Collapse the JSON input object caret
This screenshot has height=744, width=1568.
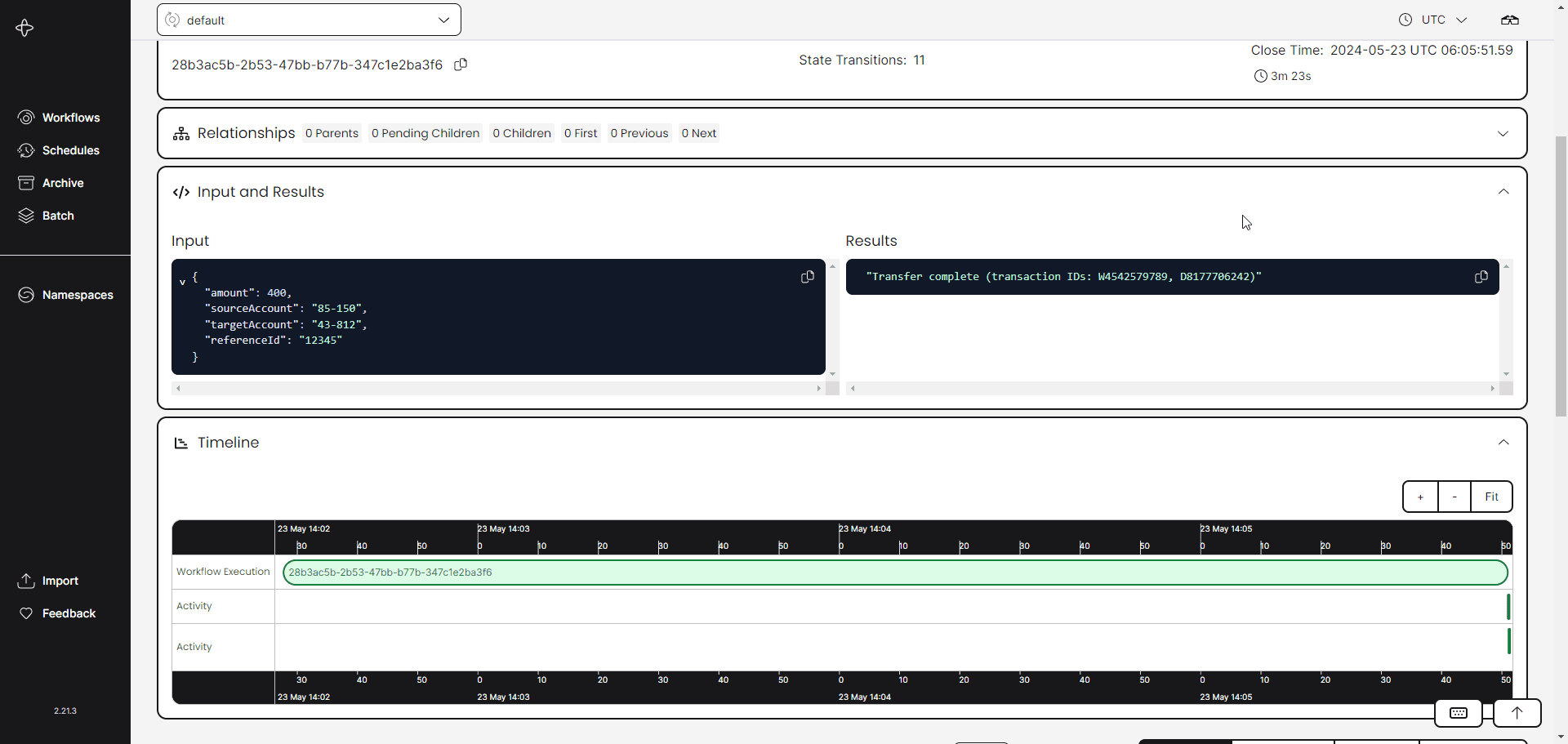pos(182,282)
